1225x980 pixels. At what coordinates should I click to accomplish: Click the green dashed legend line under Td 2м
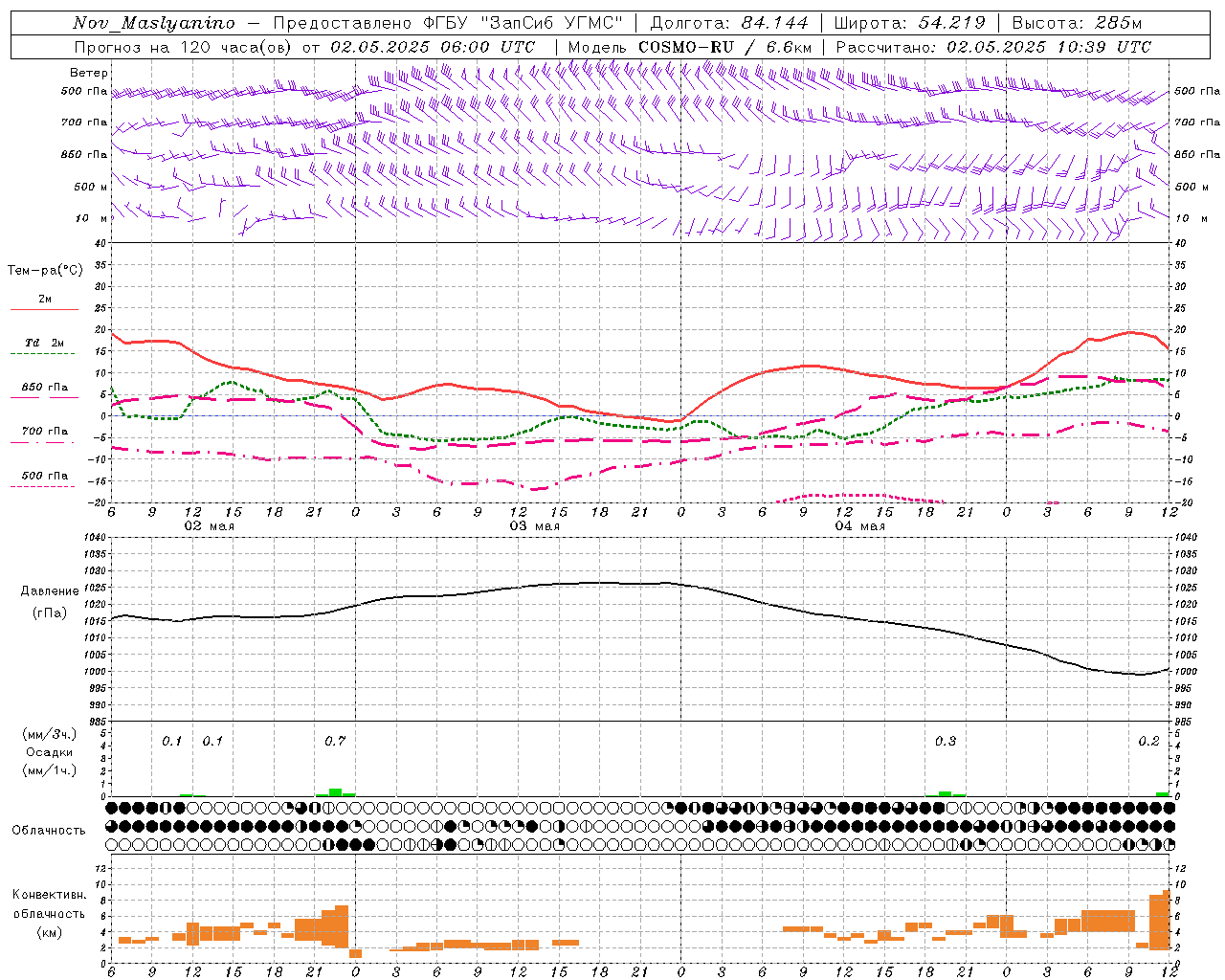click(x=43, y=354)
